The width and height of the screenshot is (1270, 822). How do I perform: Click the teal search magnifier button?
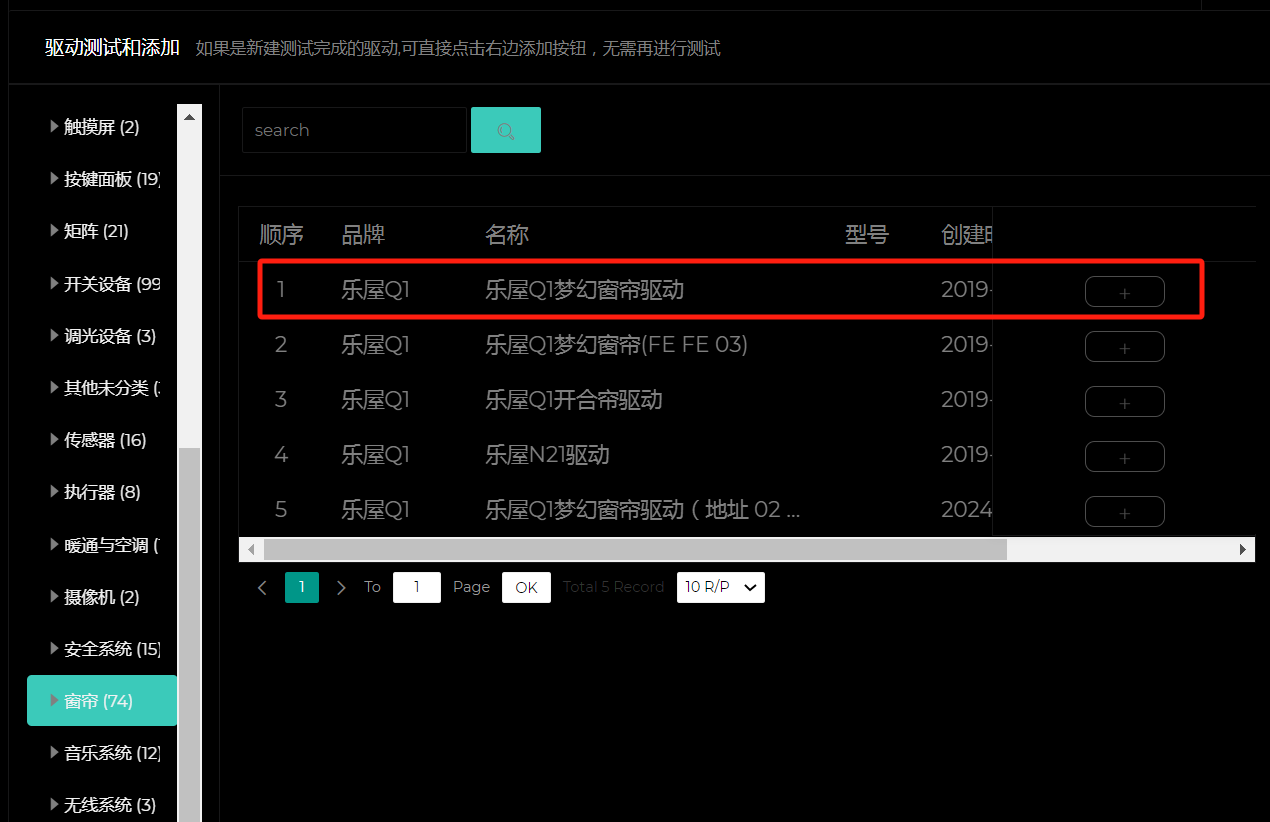click(506, 130)
